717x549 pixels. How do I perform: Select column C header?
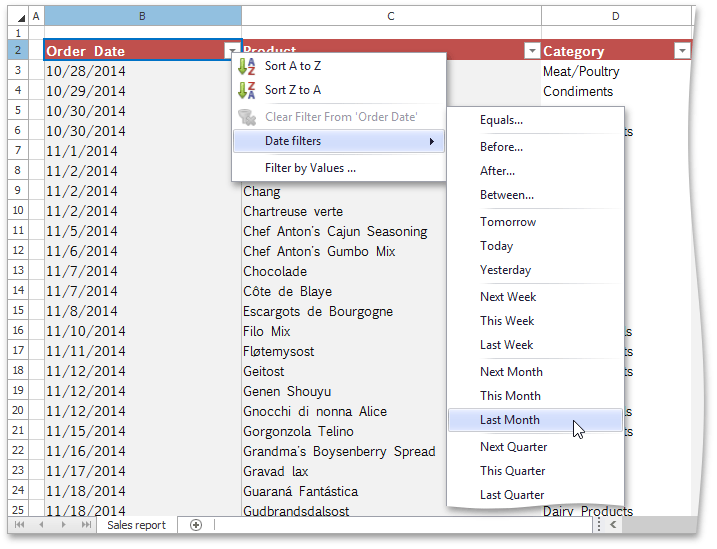coord(391,16)
